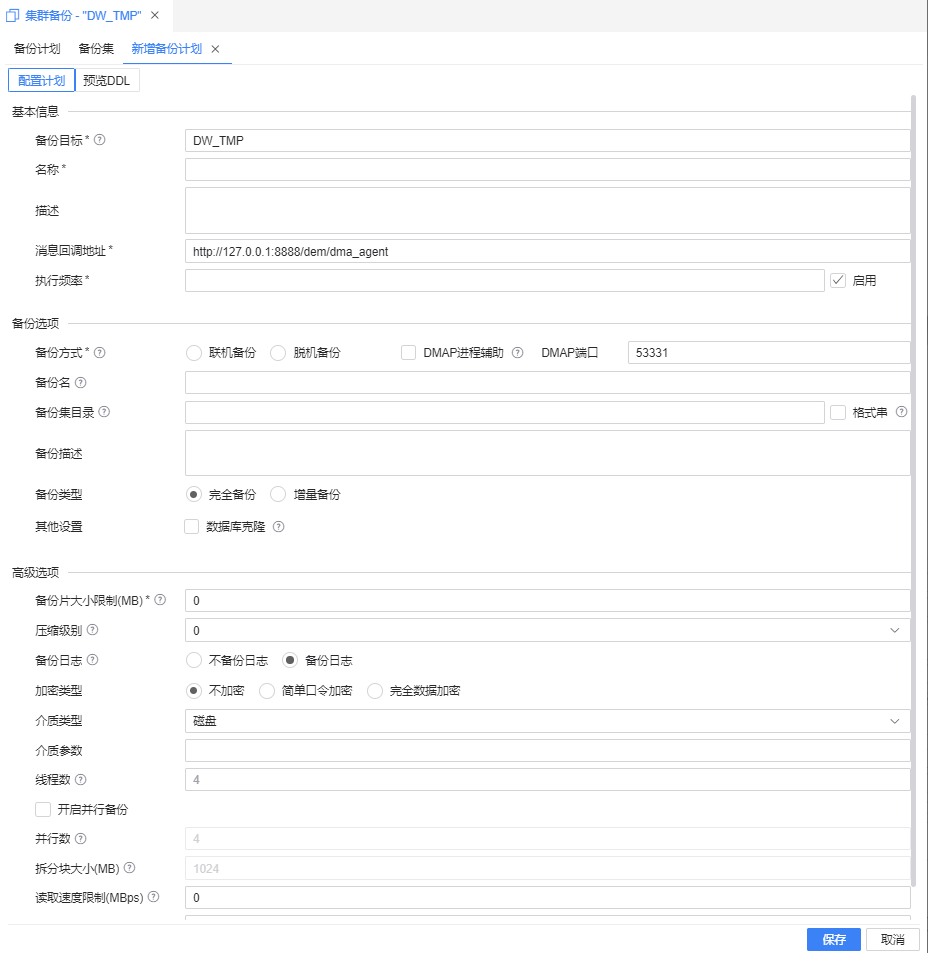Check the 数据库克隆 checkbox

tap(191, 526)
